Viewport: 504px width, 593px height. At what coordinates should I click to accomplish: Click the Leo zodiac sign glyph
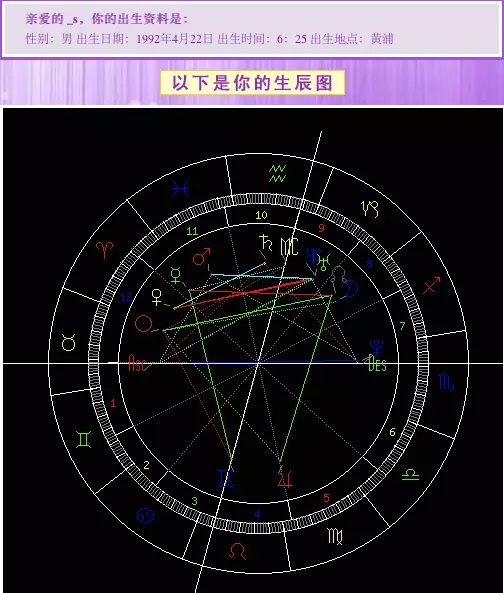(237, 551)
